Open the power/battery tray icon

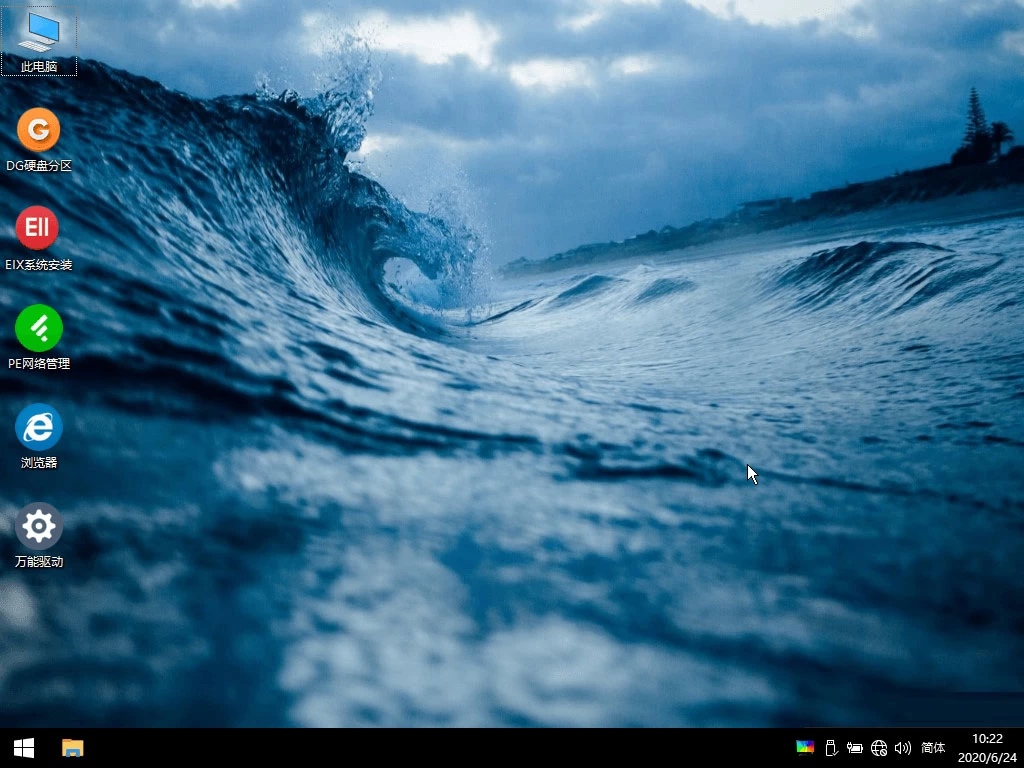[854, 747]
